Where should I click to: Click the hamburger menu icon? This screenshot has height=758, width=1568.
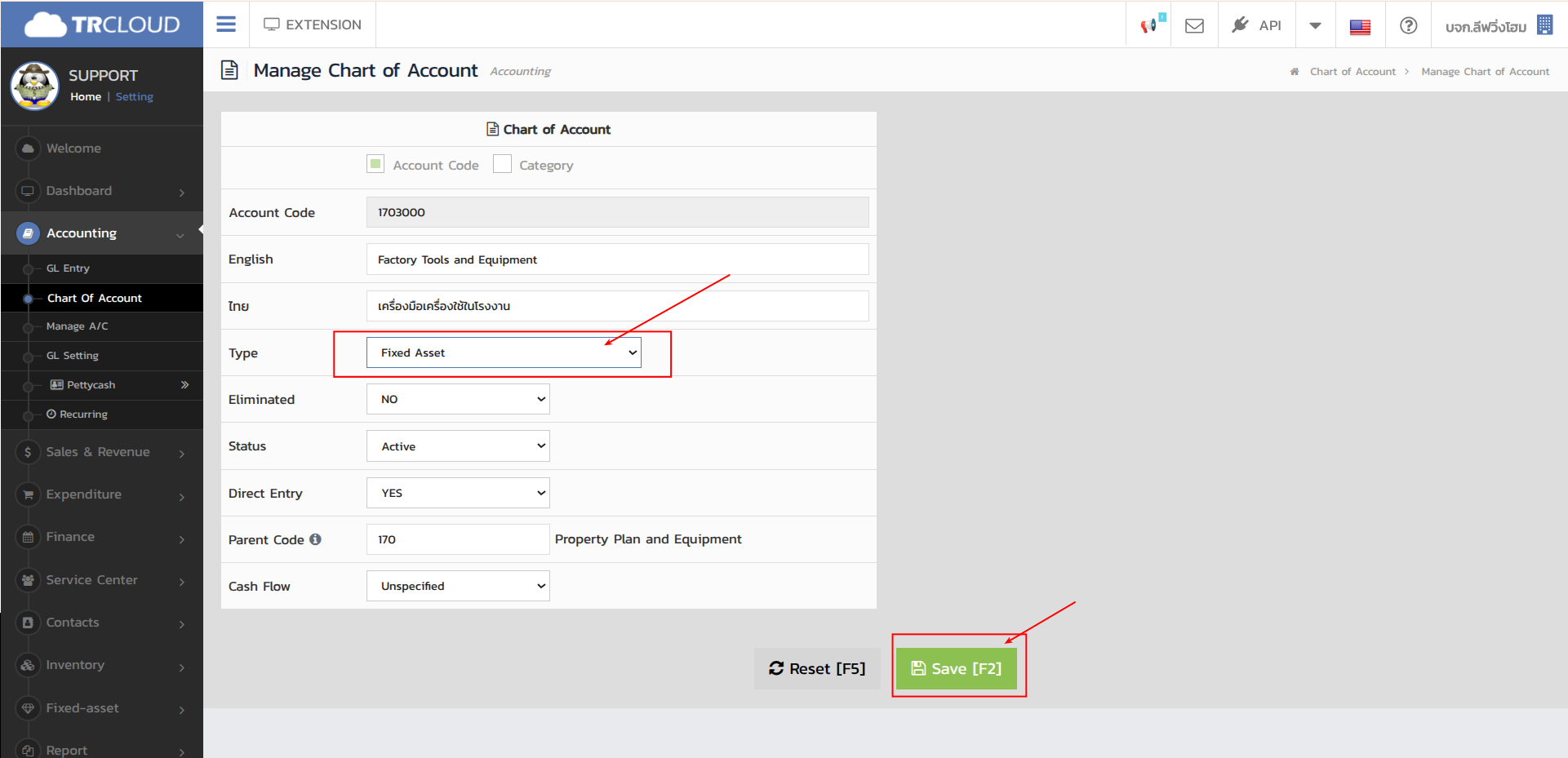point(226,24)
